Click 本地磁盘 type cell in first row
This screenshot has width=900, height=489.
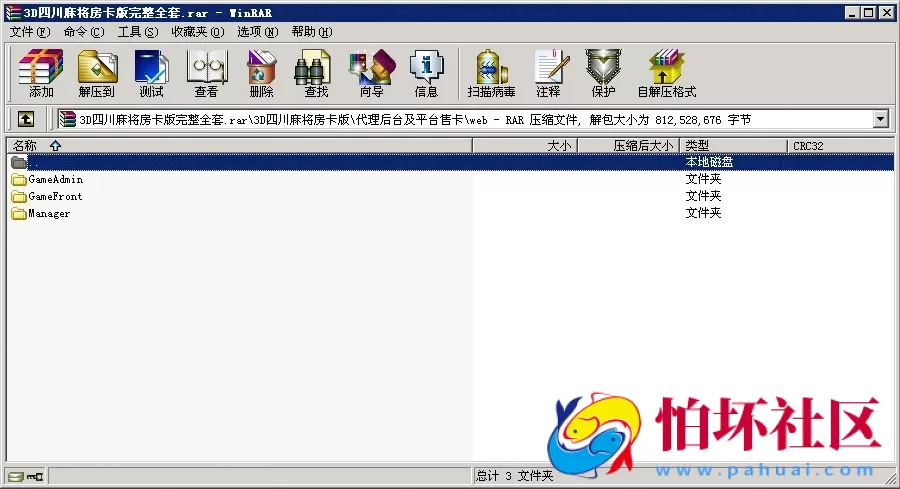click(x=709, y=162)
